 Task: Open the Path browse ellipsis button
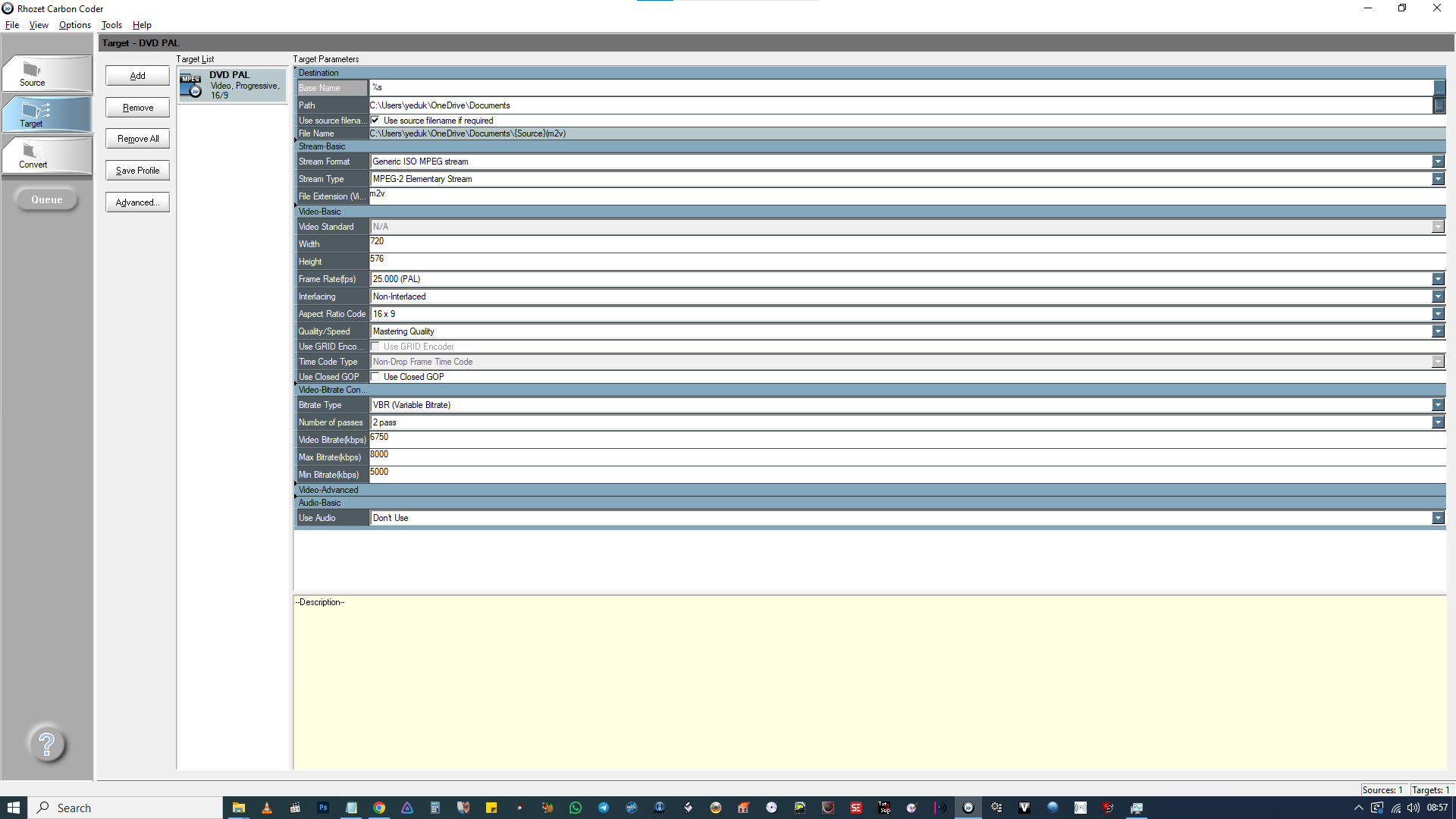coord(1439,105)
